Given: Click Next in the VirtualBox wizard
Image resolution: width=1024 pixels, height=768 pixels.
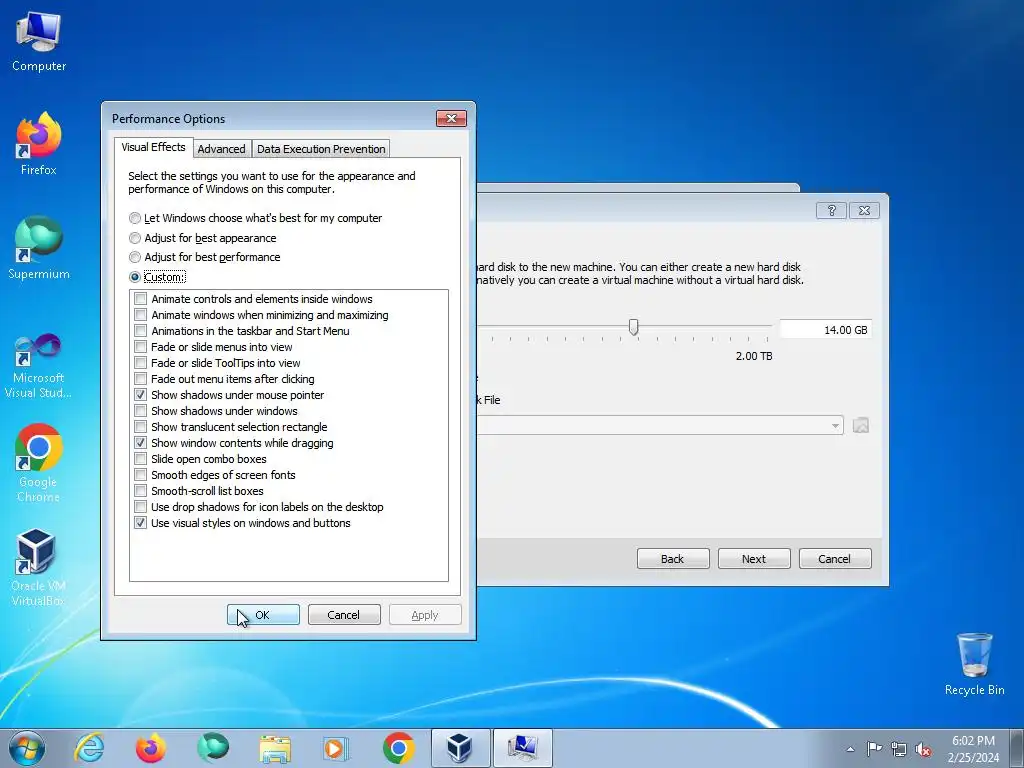Looking at the screenshot, I should pyautogui.click(x=754, y=558).
